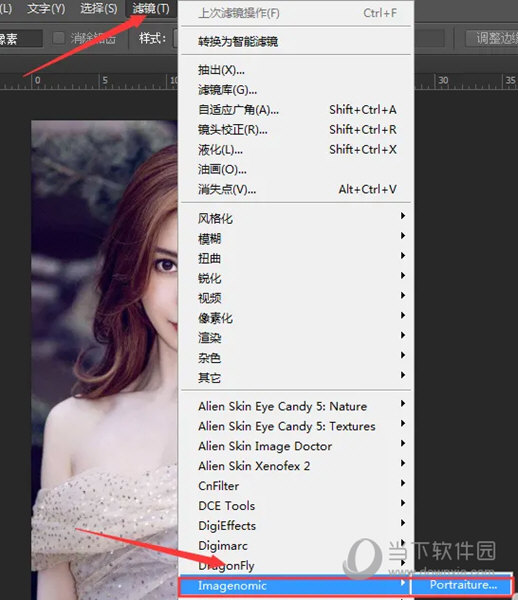Open 消失点(V)... vanishing point
Screen dimensions: 518x600
(295, 189)
